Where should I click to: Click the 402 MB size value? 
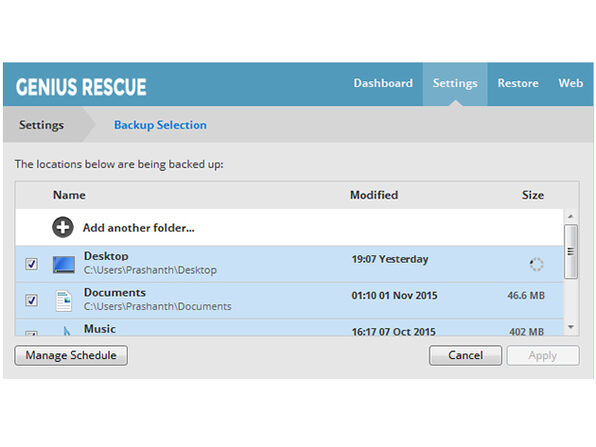527,332
